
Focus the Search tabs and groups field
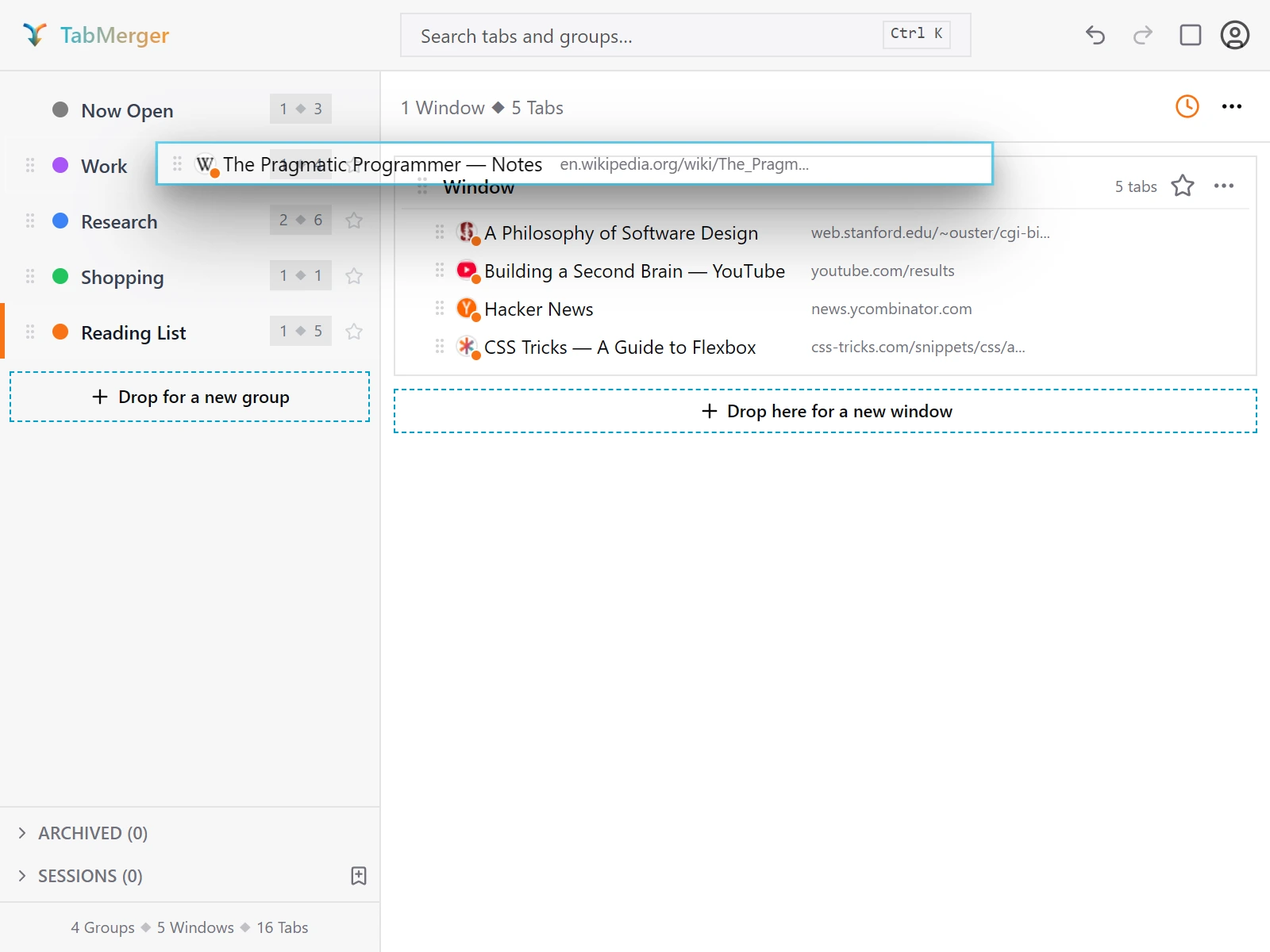[686, 35]
